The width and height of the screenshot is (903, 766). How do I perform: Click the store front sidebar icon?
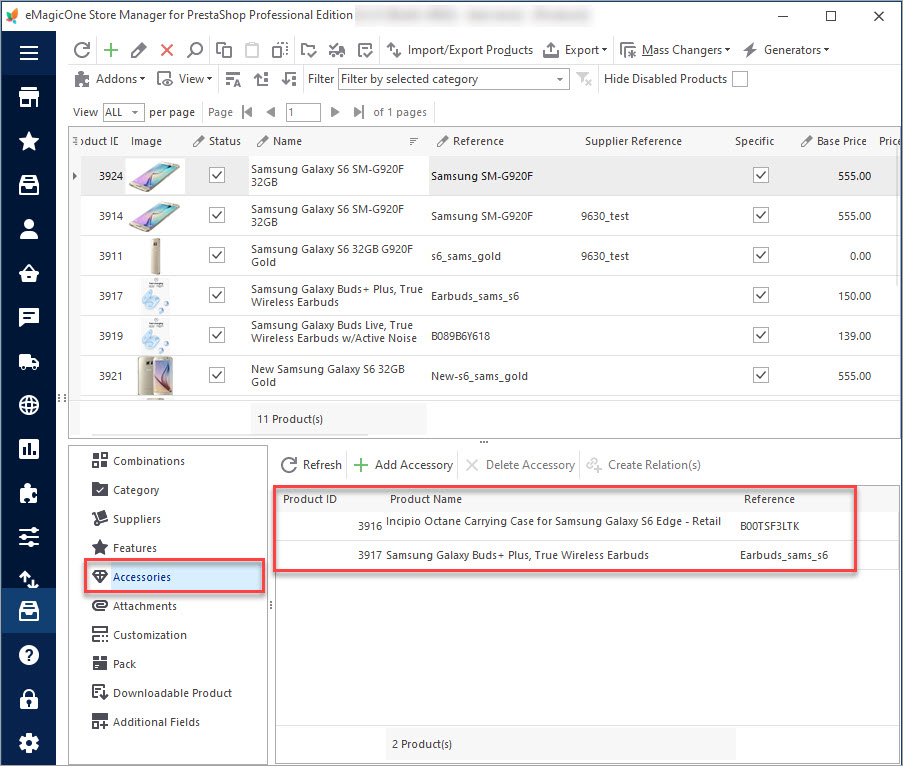pos(29,97)
